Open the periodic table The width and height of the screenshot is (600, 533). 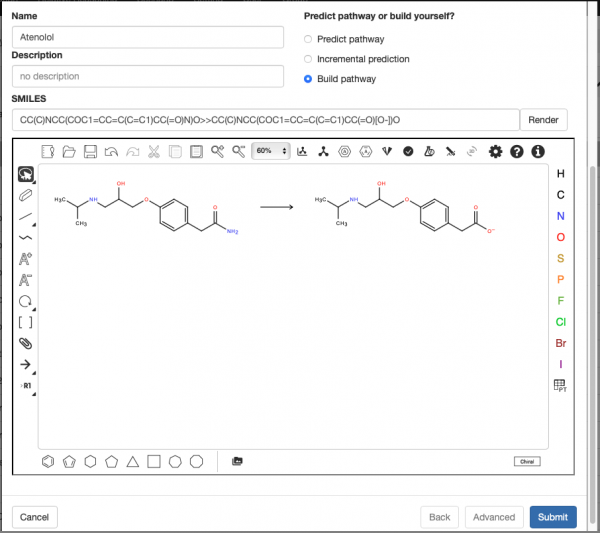560,385
